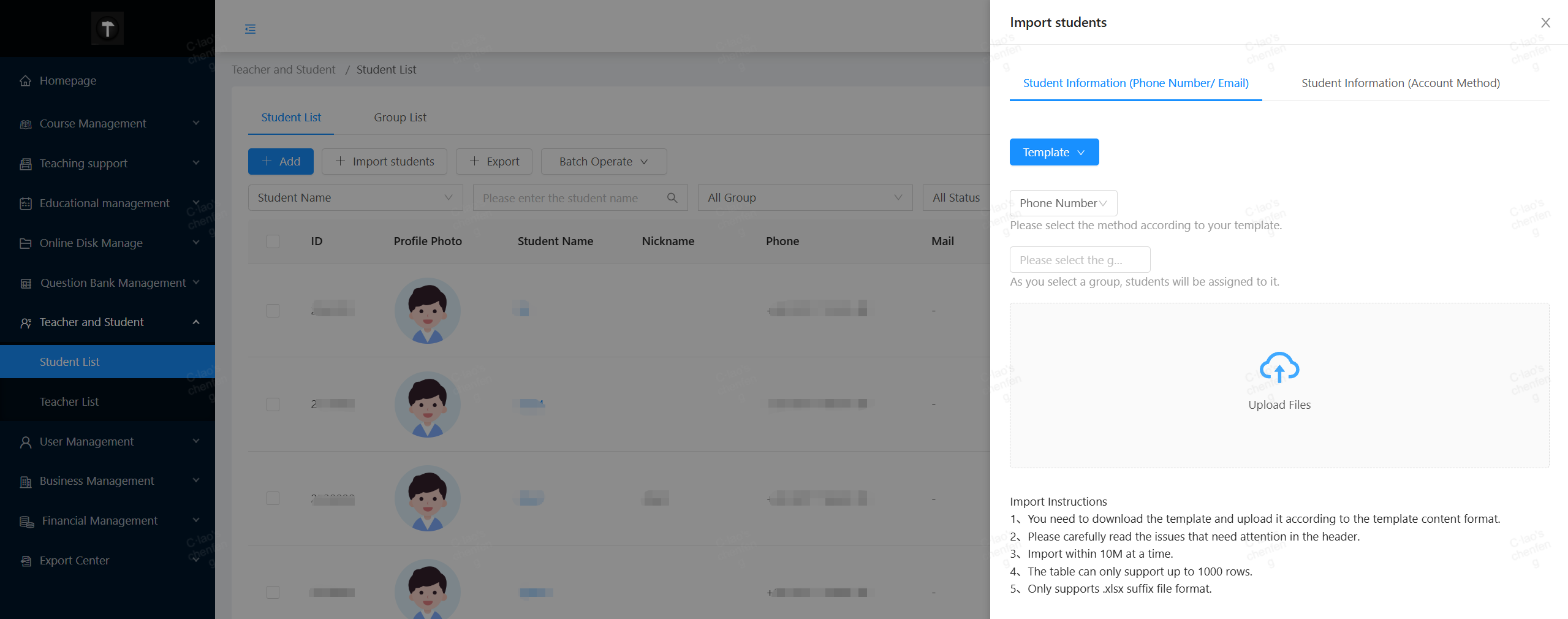Image resolution: width=1568 pixels, height=619 pixels.
Task: Click the blue Add button
Action: [281, 162]
